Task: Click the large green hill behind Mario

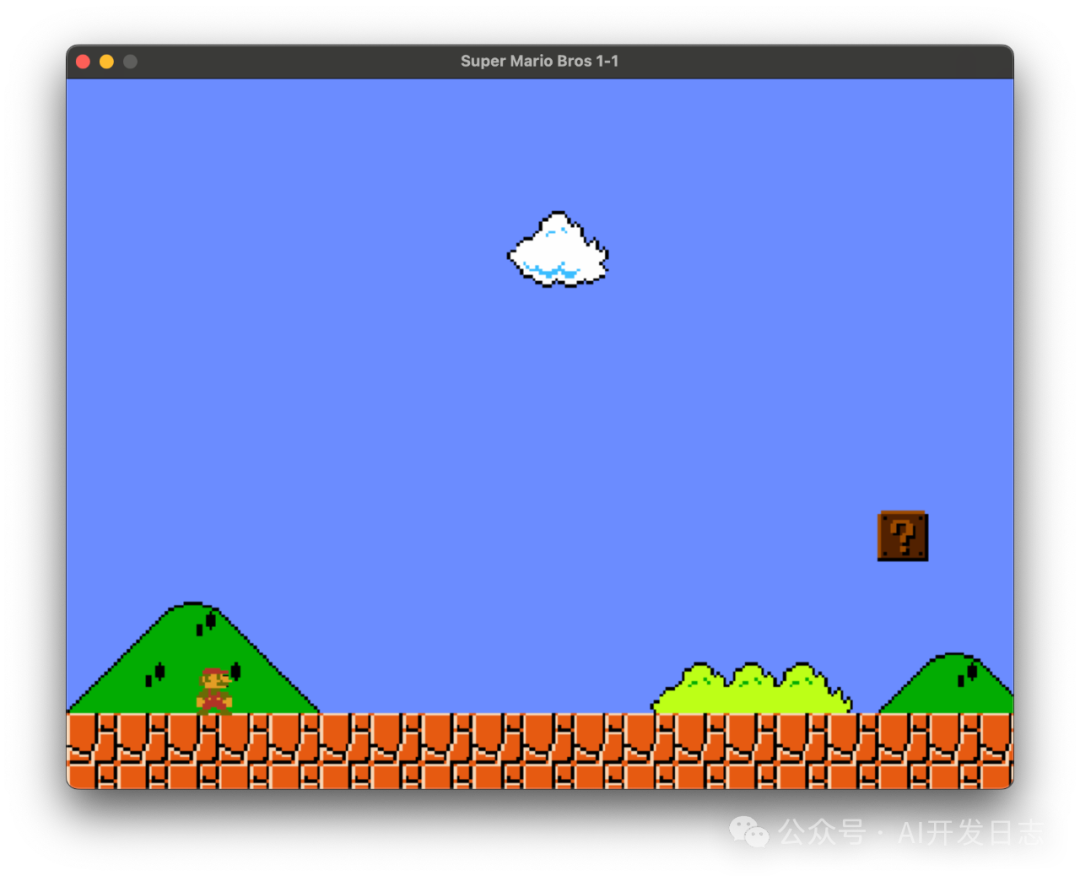Action: pyautogui.click(x=194, y=658)
